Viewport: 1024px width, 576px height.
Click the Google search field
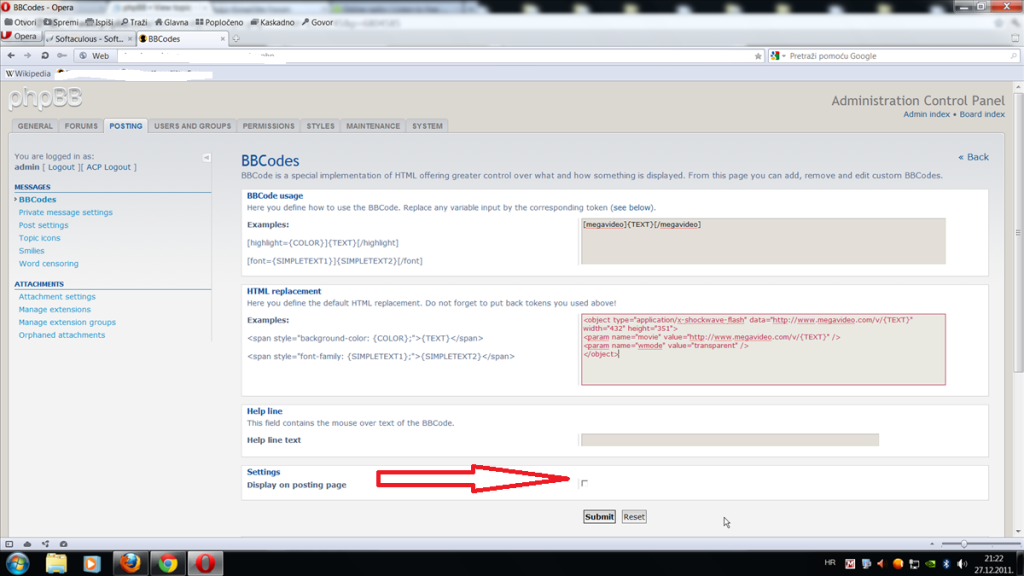pos(898,56)
